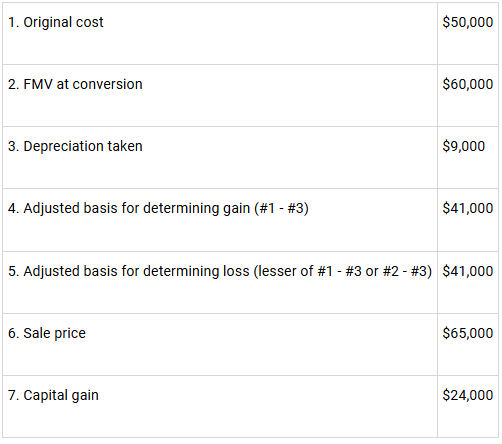Select the $41,000 value in row 5
502x444 pixels.
(468, 271)
